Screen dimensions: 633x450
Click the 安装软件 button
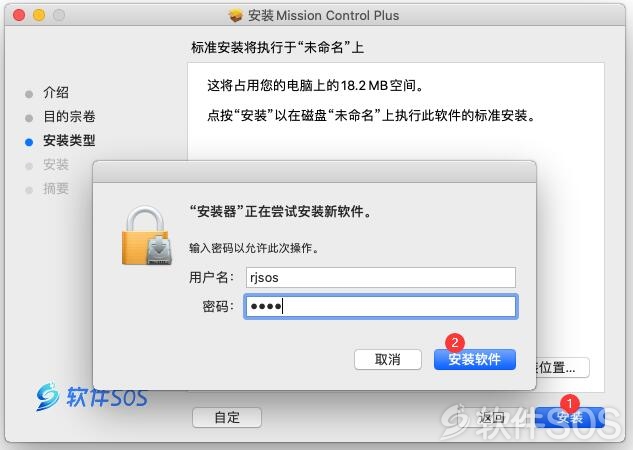pyautogui.click(x=475, y=359)
